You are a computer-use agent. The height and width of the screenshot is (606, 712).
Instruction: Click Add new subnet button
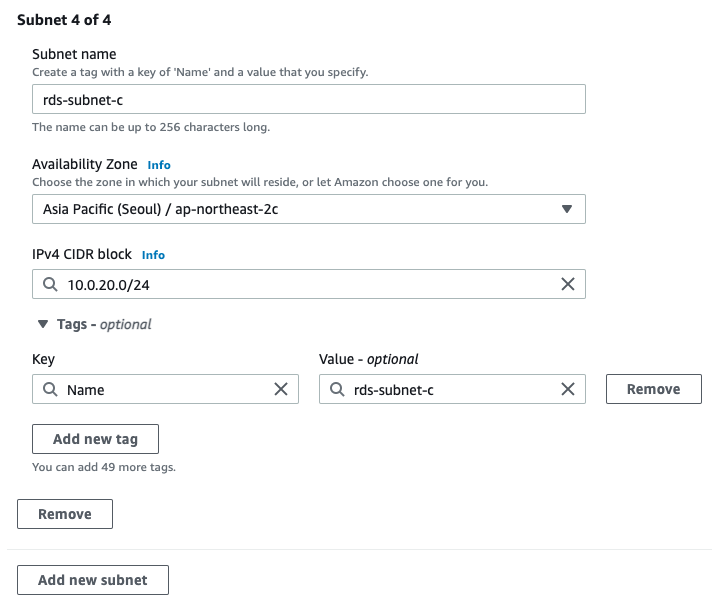(93, 580)
